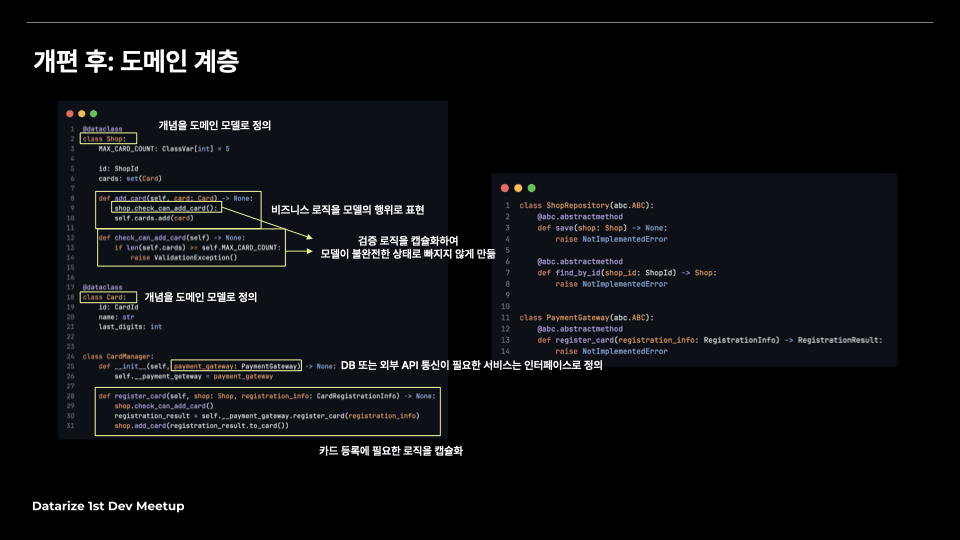Click 'def check_can_add_card(self) -> None:' line

(171, 238)
